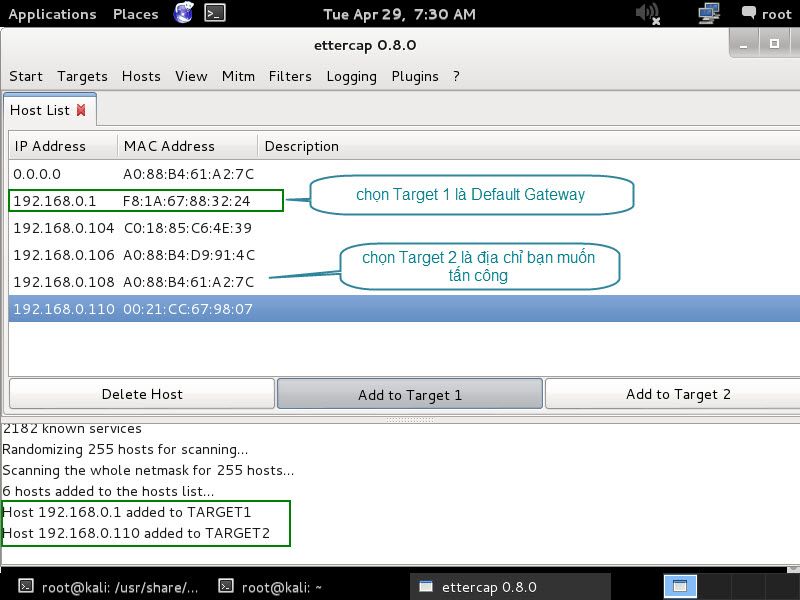The image size is (800, 600).
Task: Click the Add to Target 1 button
Action: point(410,394)
